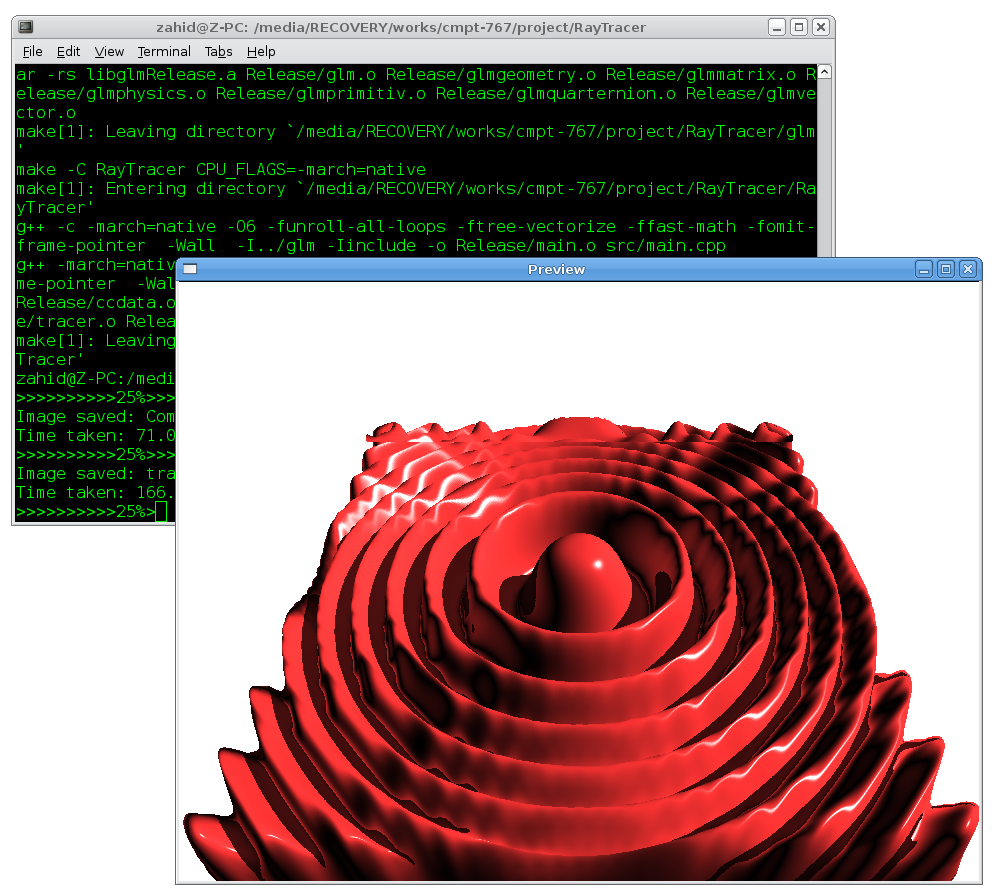Click the terminal window menu icon

(x=26, y=27)
